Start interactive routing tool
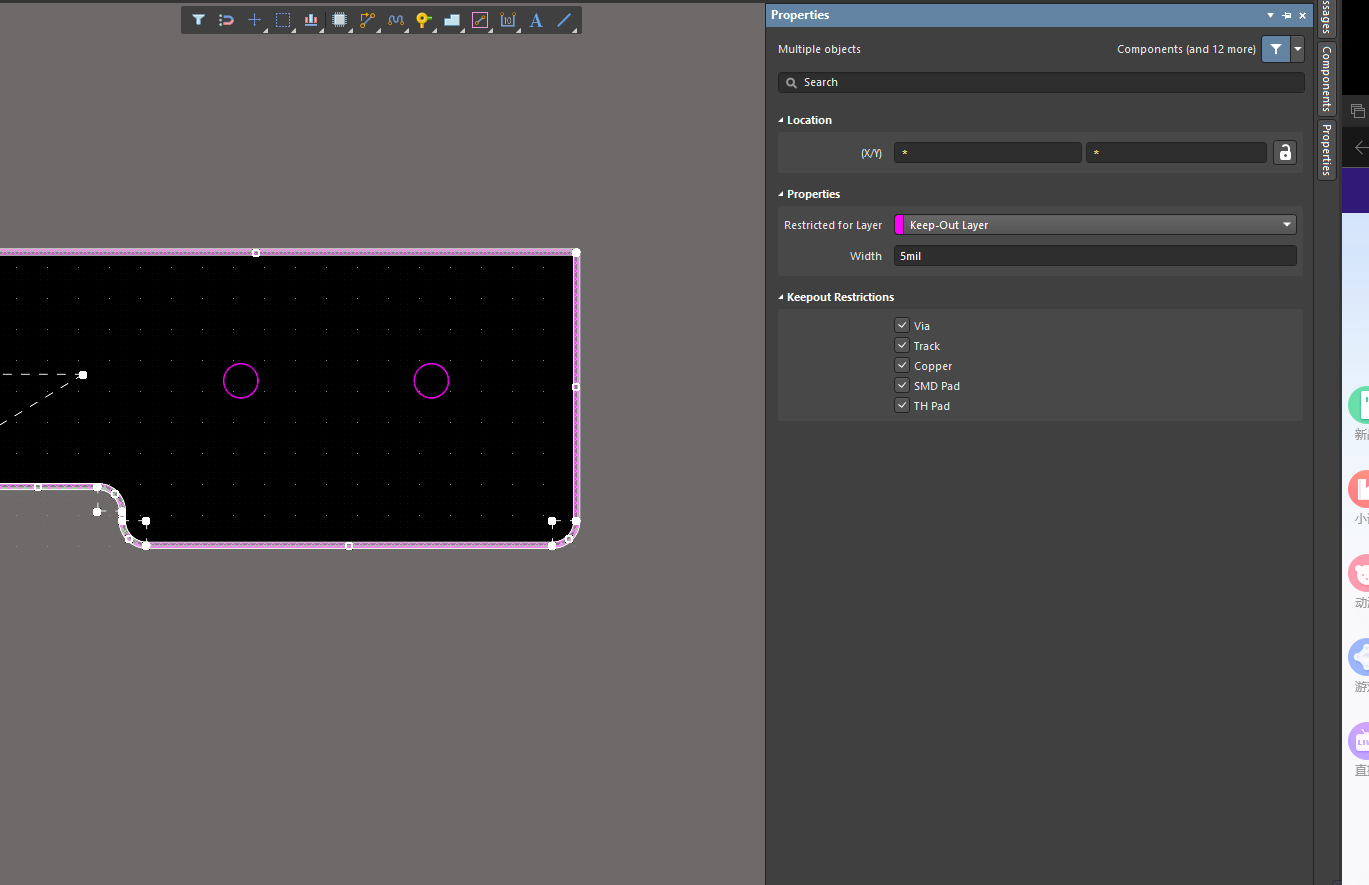Image resolution: width=1369 pixels, height=885 pixels. [367, 20]
